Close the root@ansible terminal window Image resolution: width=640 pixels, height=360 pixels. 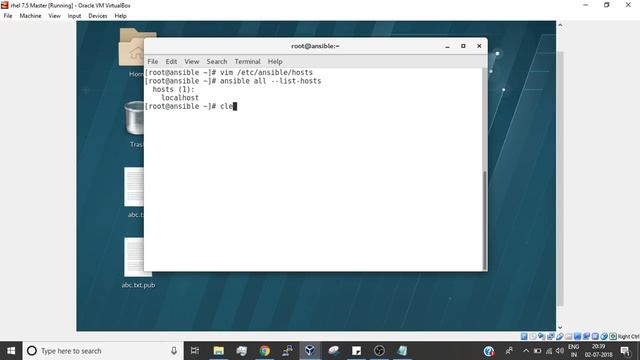pyautogui.click(x=479, y=46)
